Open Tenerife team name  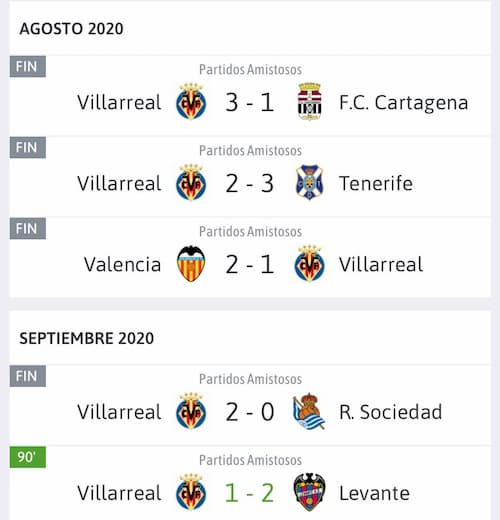point(376,183)
